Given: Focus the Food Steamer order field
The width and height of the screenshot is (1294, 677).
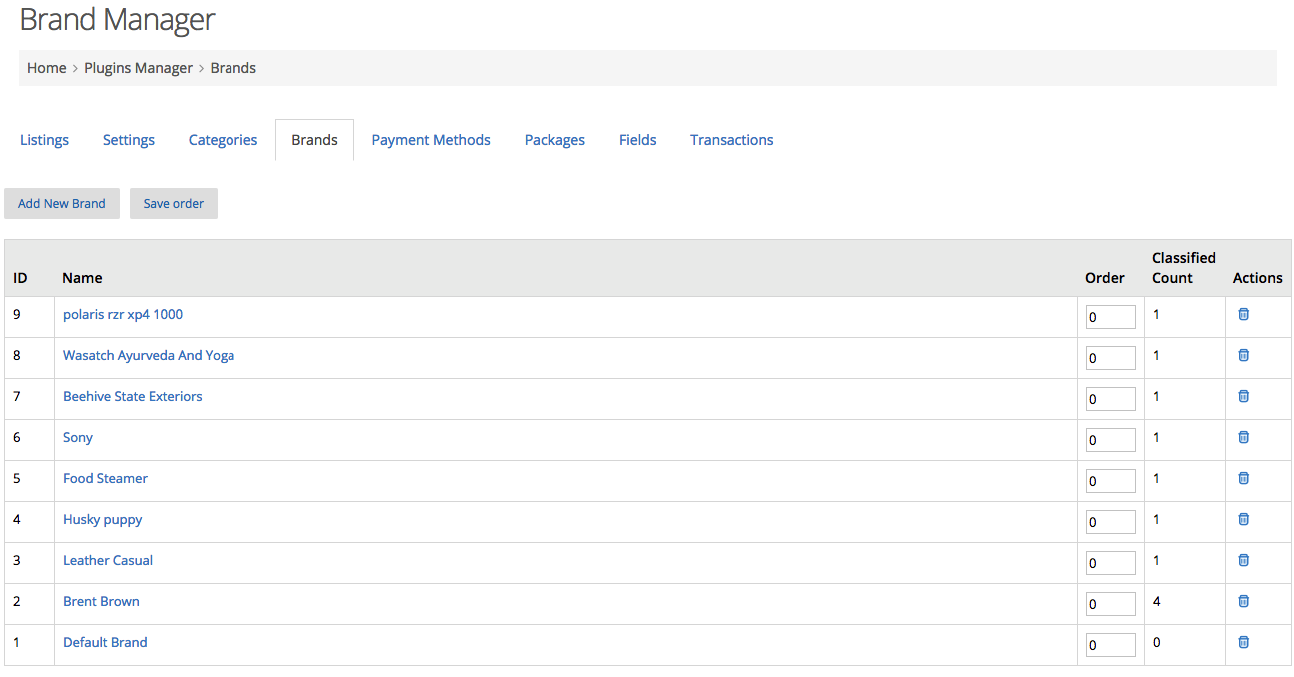Looking at the screenshot, I should pyautogui.click(x=1111, y=481).
